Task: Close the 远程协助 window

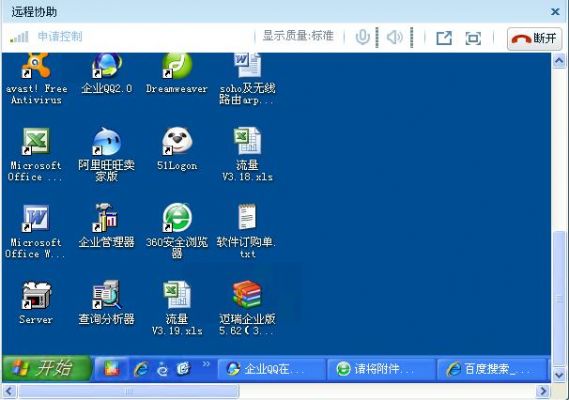Action: click(555, 12)
